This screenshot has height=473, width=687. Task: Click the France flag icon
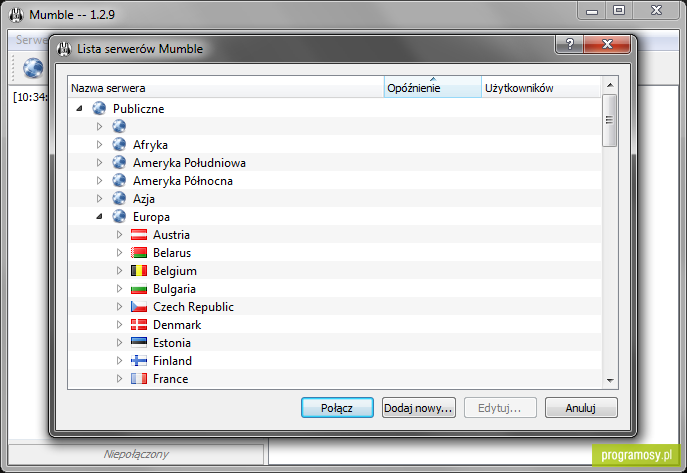(x=139, y=379)
